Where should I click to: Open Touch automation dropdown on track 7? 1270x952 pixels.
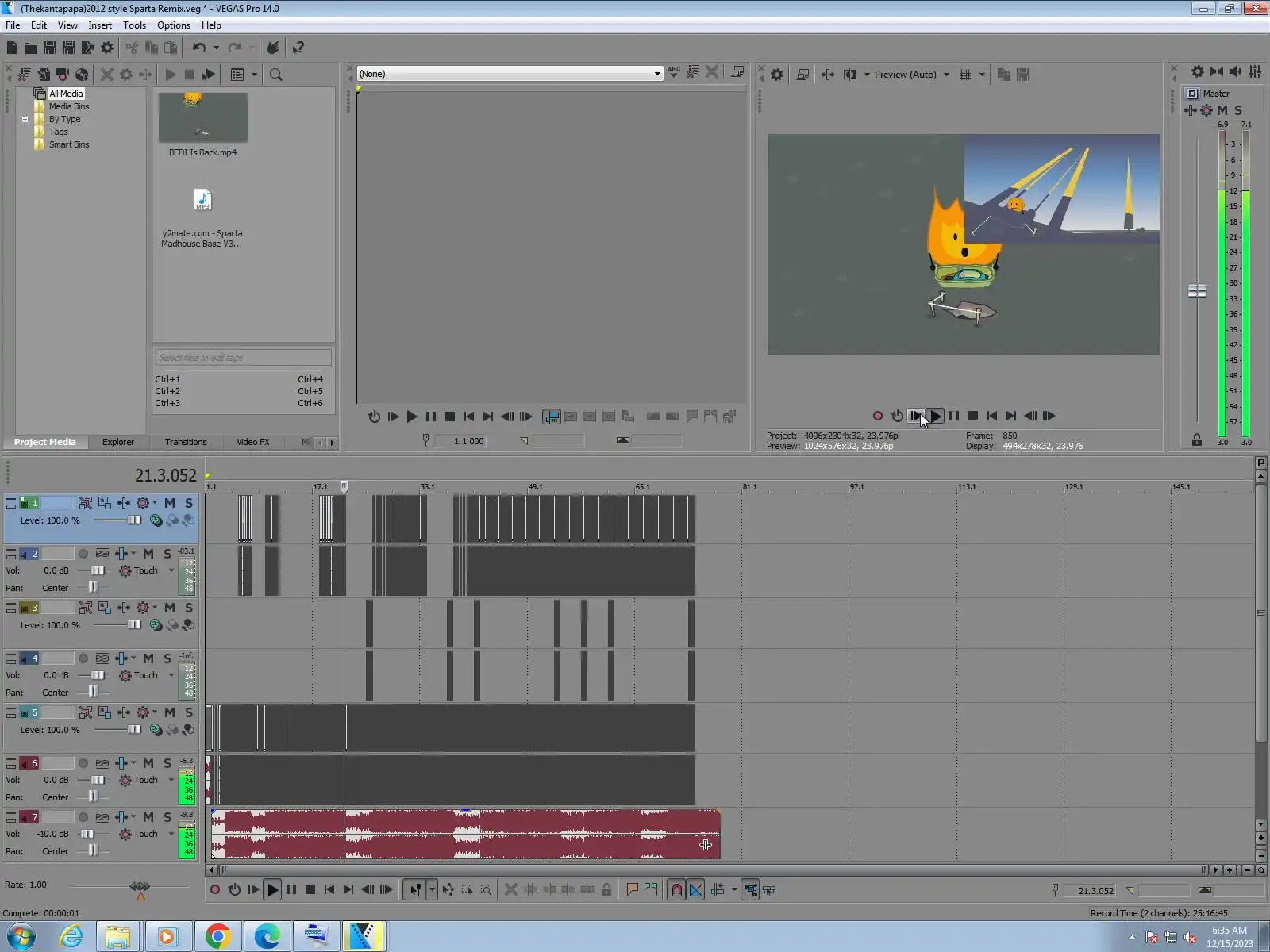click(x=171, y=834)
